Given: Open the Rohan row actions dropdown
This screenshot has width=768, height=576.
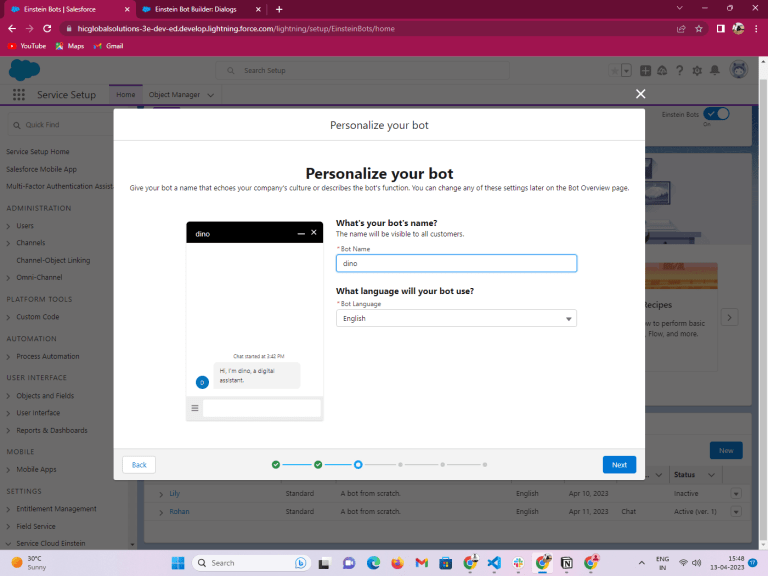Looking at the screenshot, I should (x=736, y=512).
